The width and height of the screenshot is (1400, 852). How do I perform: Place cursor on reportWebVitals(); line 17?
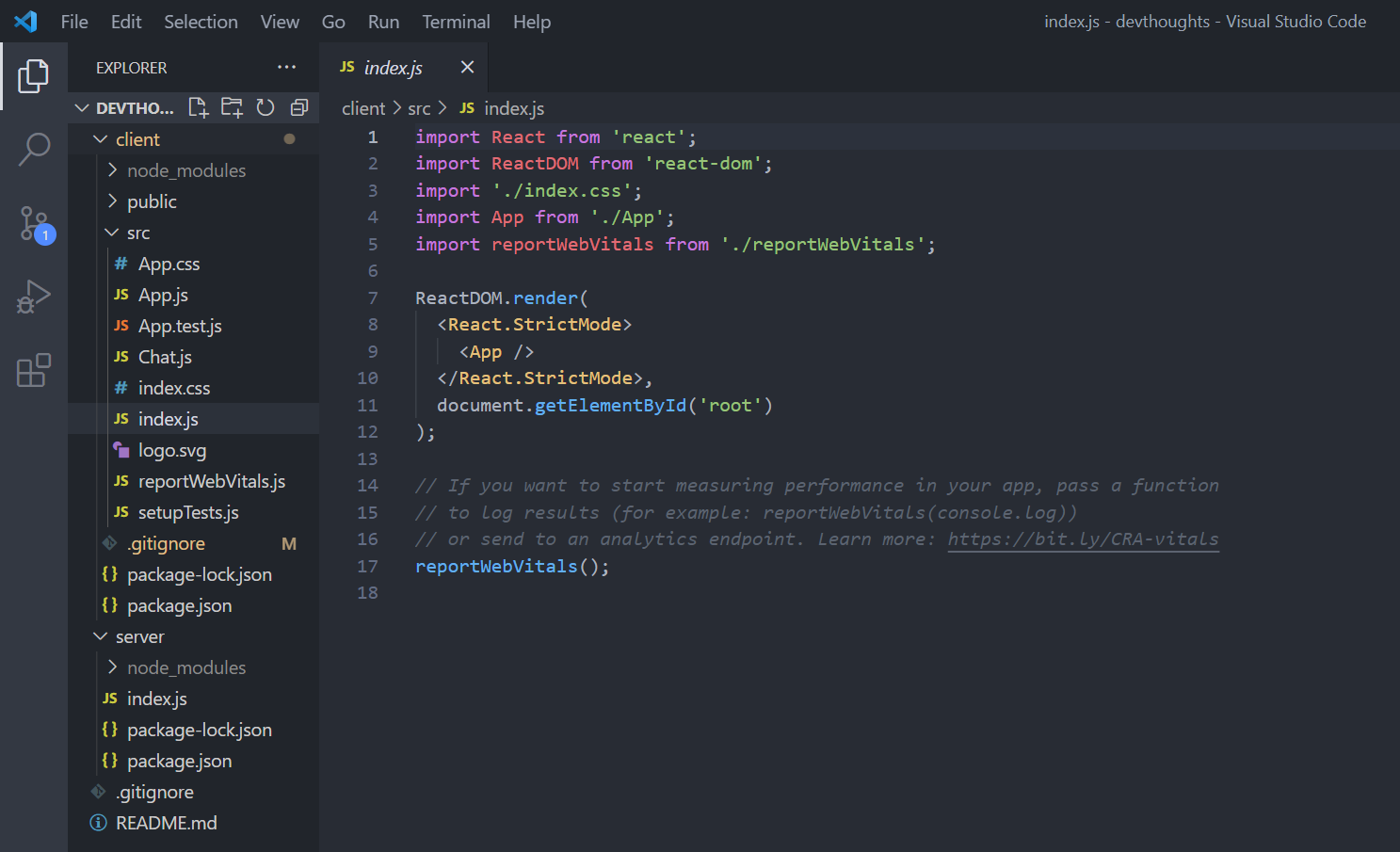tap(512, 566)
